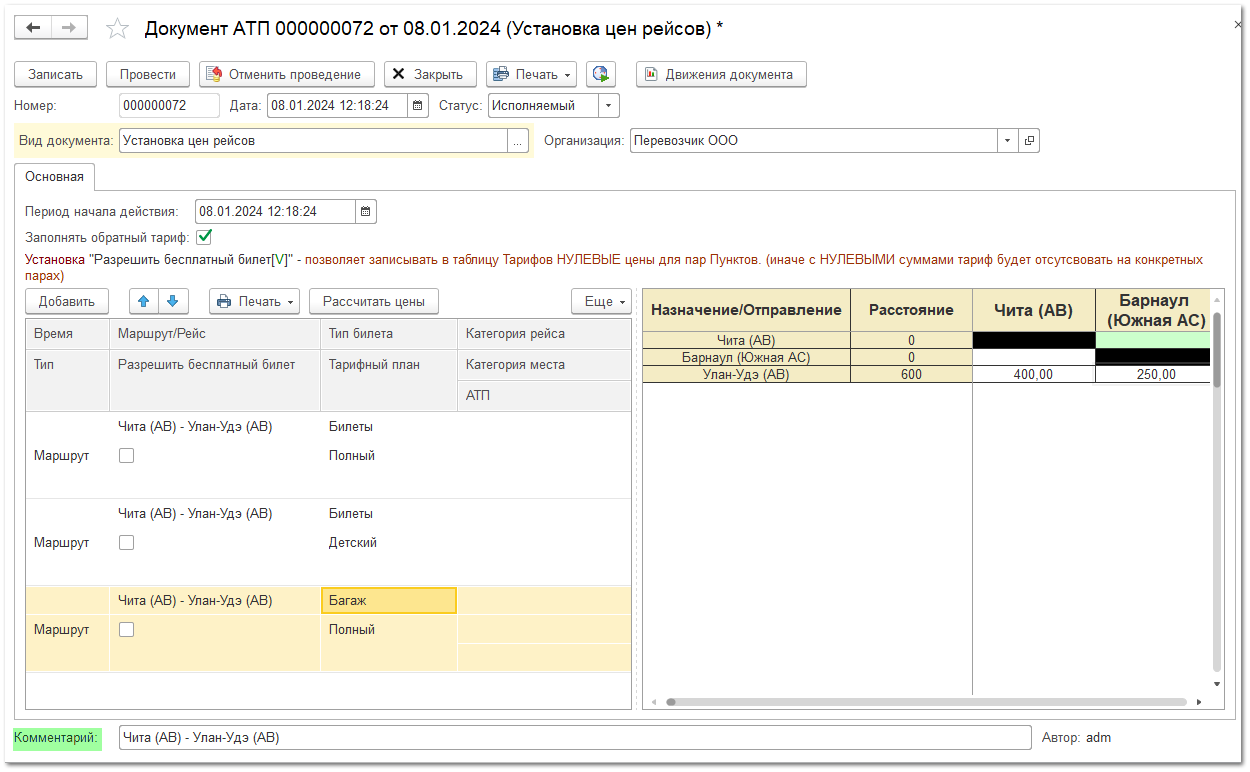Switch to the Основная tab
The height and width of the screenshot is (772, 1250).
point(55,177)
